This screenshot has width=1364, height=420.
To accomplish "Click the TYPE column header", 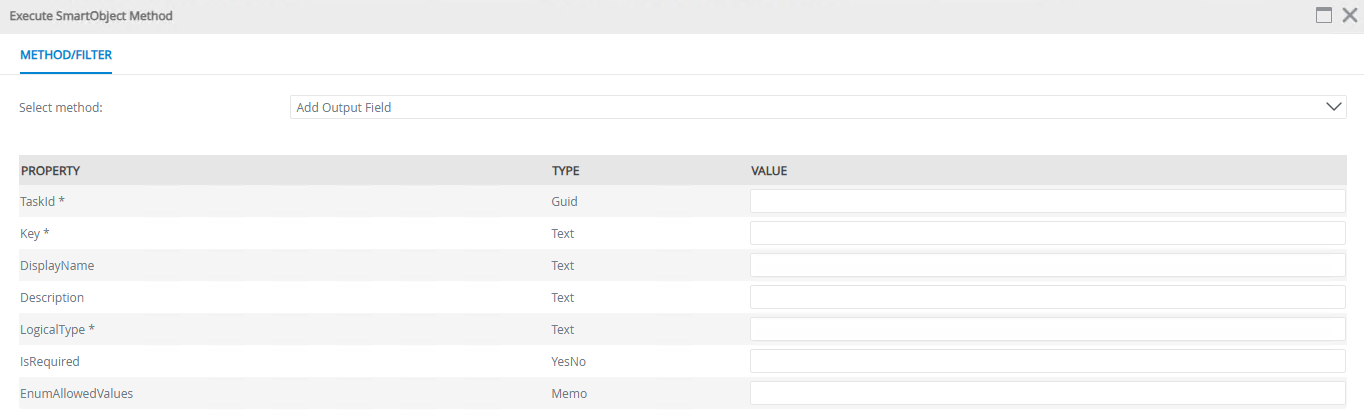I will [x=565, y=171].
